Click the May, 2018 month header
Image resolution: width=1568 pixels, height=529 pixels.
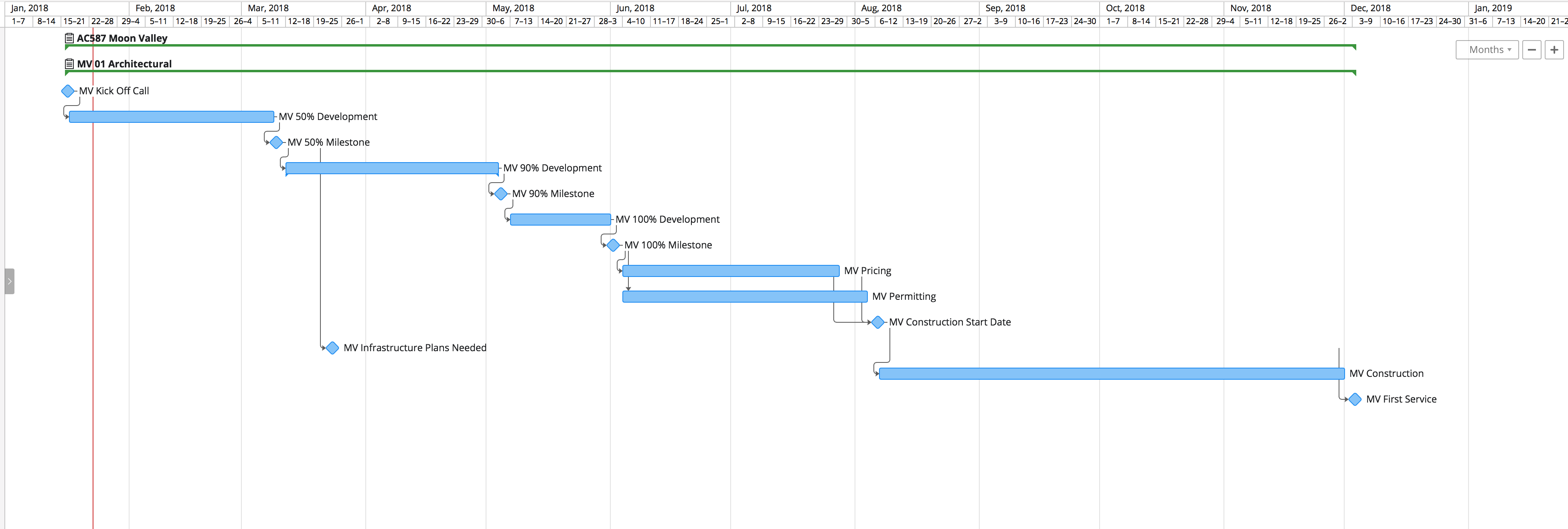548,8
